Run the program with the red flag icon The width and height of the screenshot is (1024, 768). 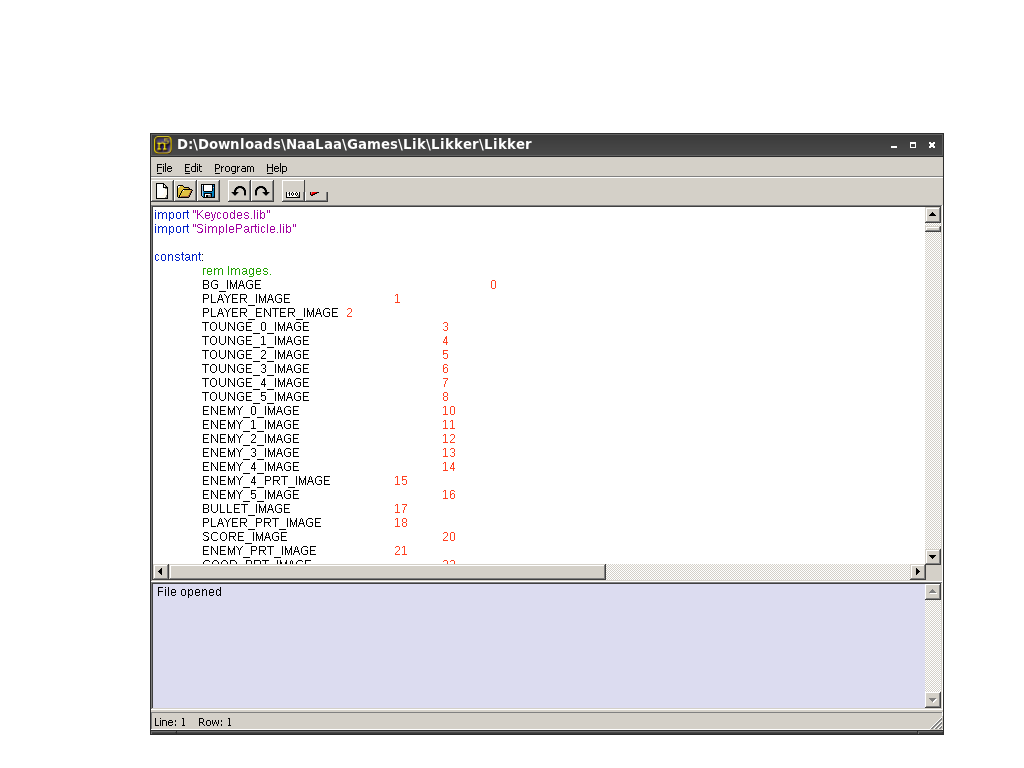click(x=316, y=191)
